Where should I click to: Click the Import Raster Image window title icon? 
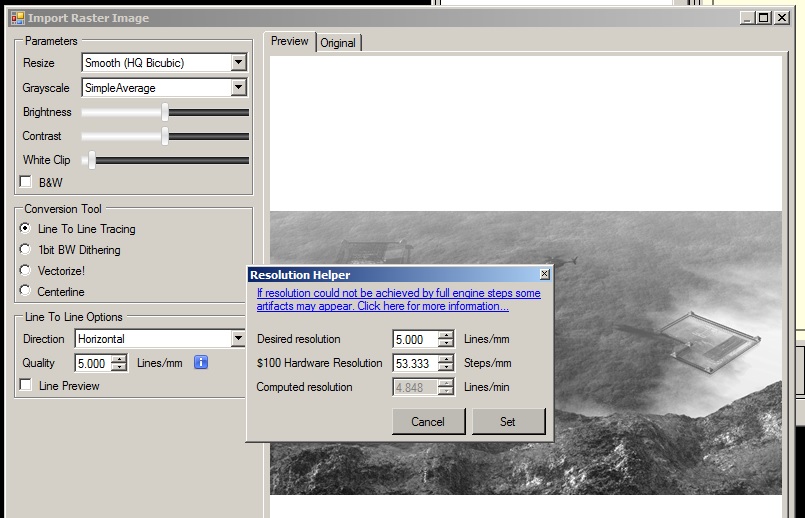[x=17, y=18]
